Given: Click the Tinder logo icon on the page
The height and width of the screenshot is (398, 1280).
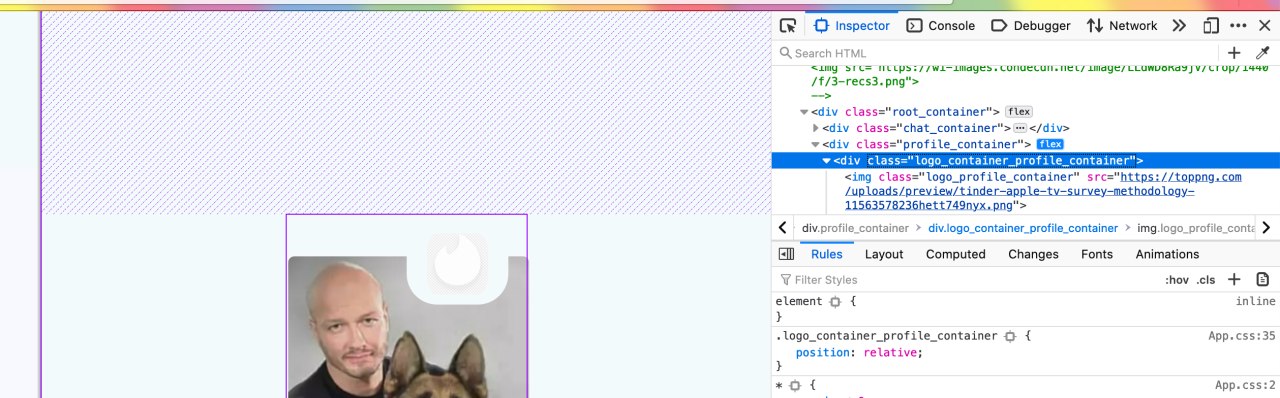Looking at the screenshot, I should pyautogui.click(x=458, y=262).
